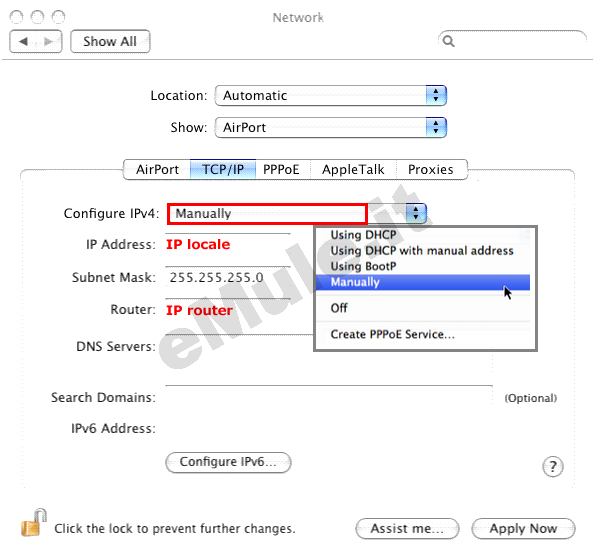Click the Configure IPv4 dropdown arrows
The height and width of the screenshot is (552, 593).
click(416, 213)
